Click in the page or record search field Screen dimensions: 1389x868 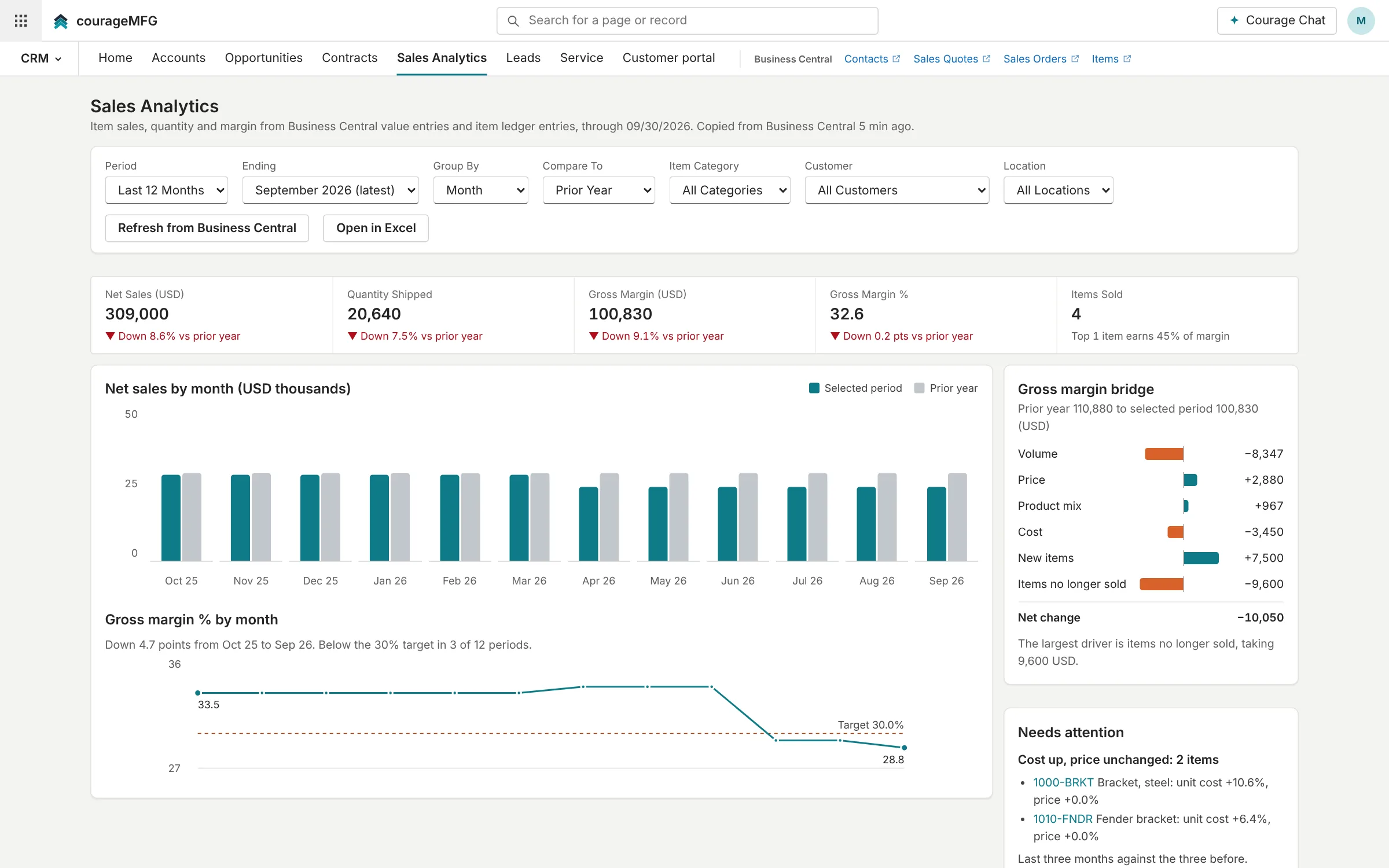(688, 21)
